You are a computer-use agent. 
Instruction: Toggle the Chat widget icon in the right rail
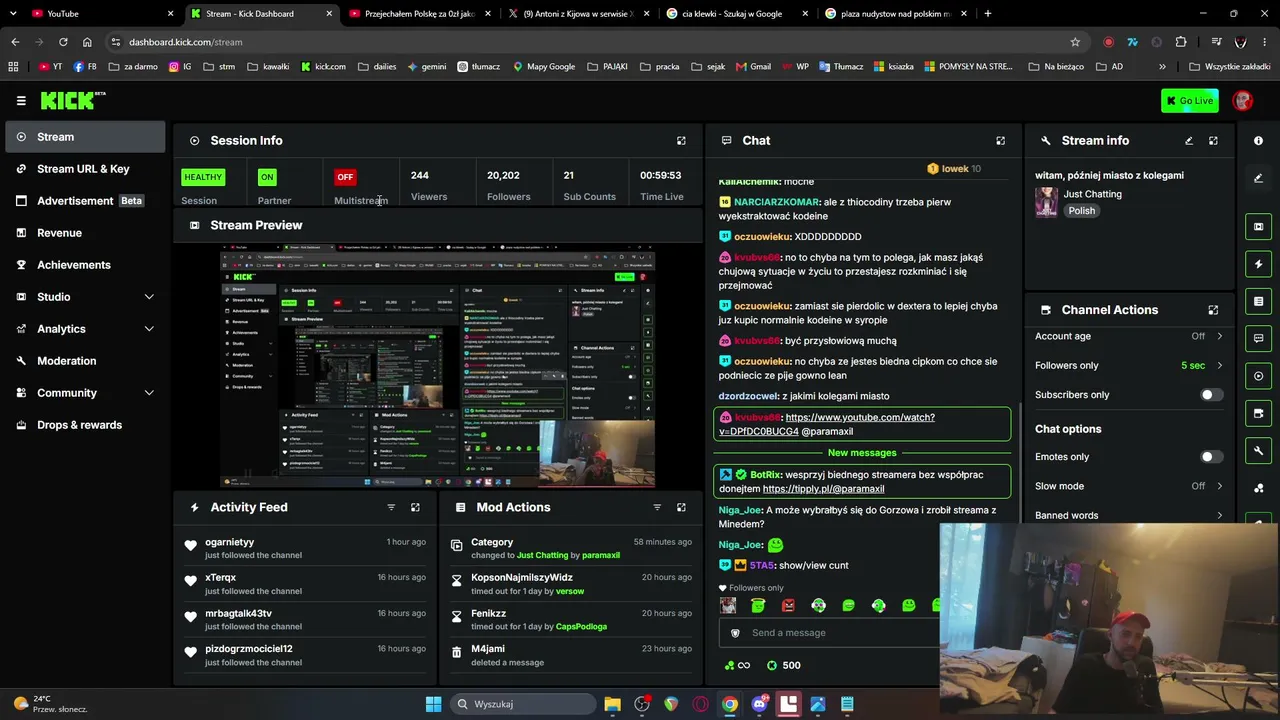[1258, 338]
